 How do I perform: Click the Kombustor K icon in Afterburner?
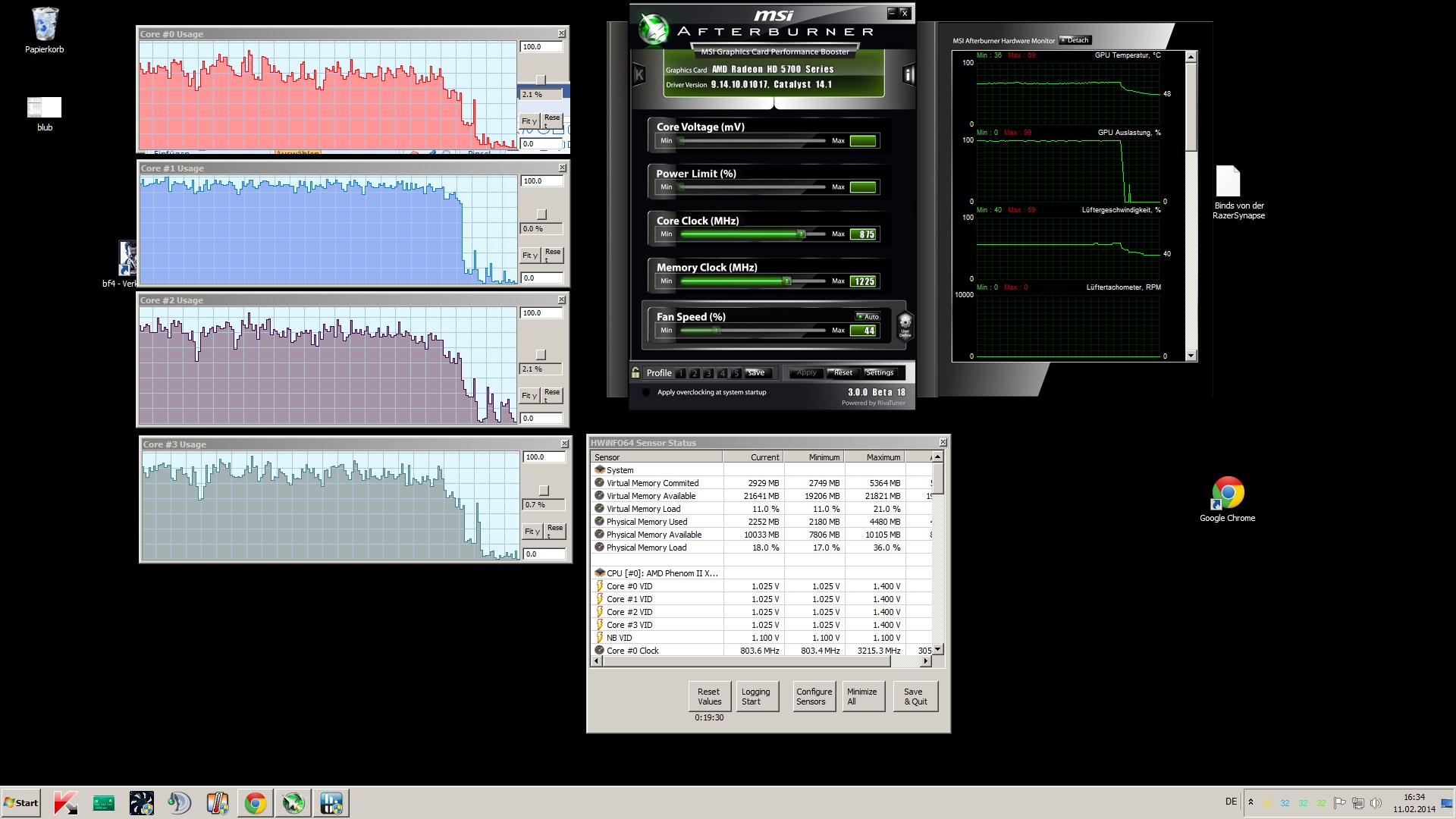click(x=639, y=74)
